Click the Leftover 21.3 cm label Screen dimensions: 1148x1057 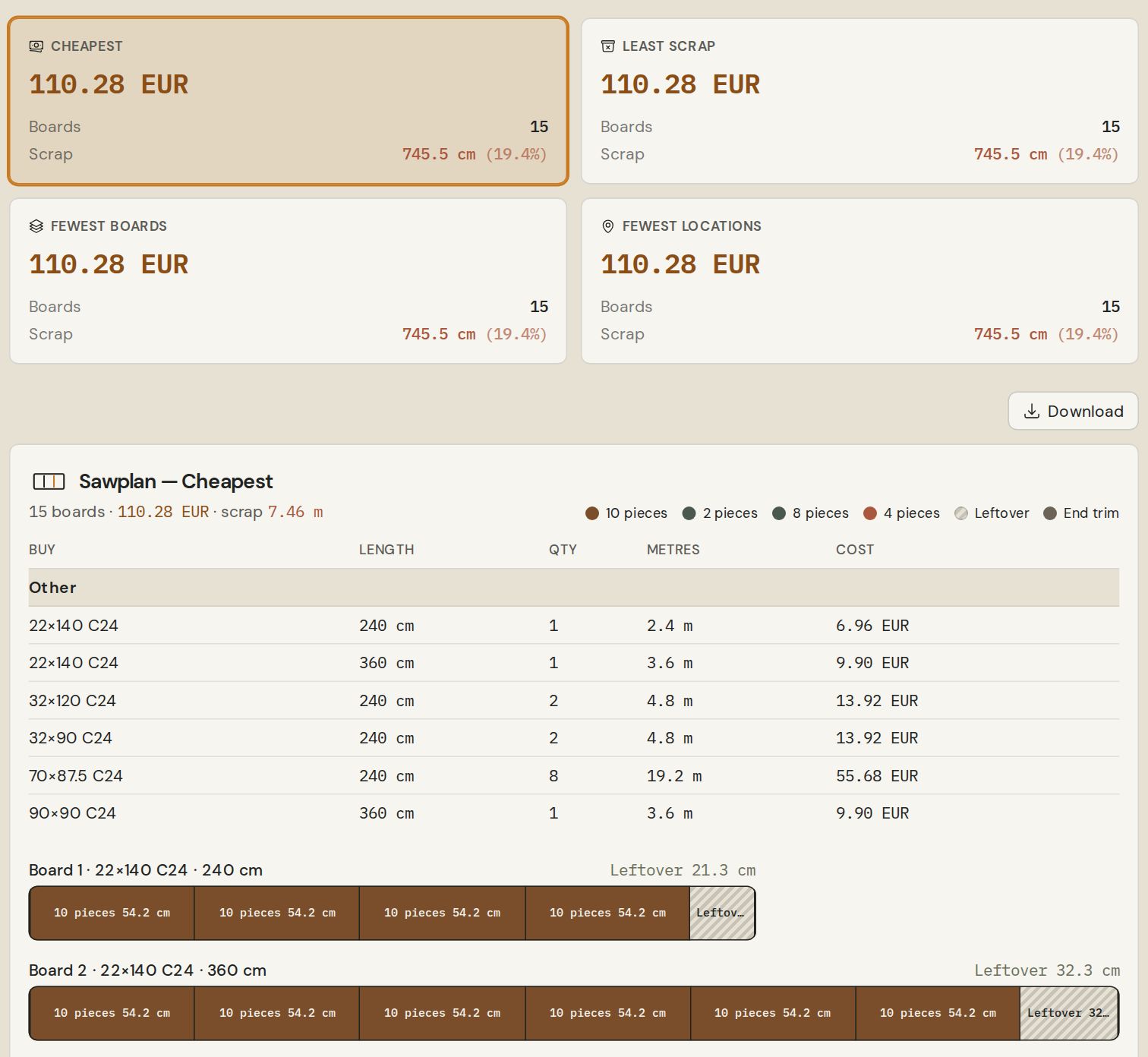point(683,870)
